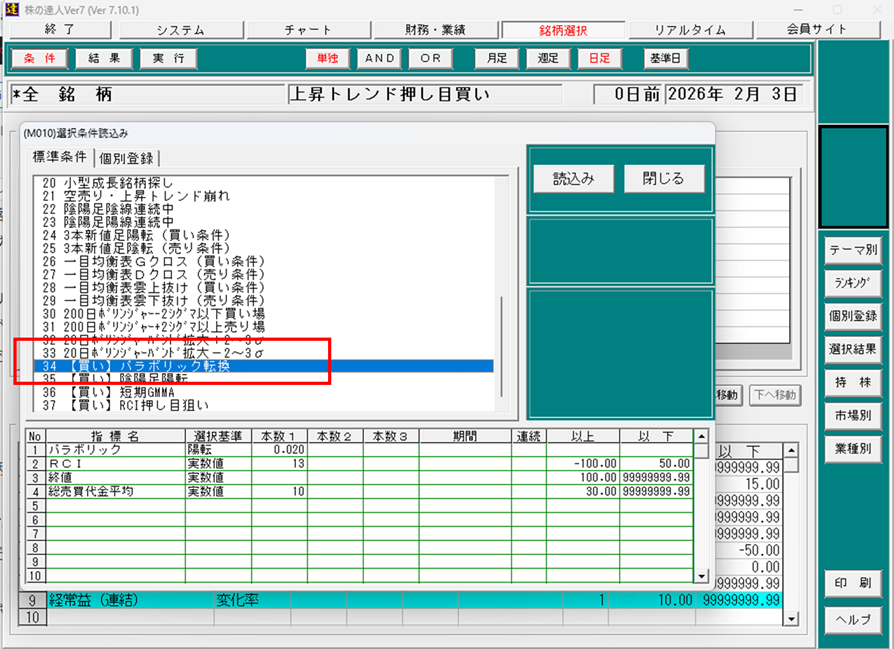This screenshot has width=894, height=649.
Task: Toggle the AND condition mode
Action: click(x=380, y=58)
